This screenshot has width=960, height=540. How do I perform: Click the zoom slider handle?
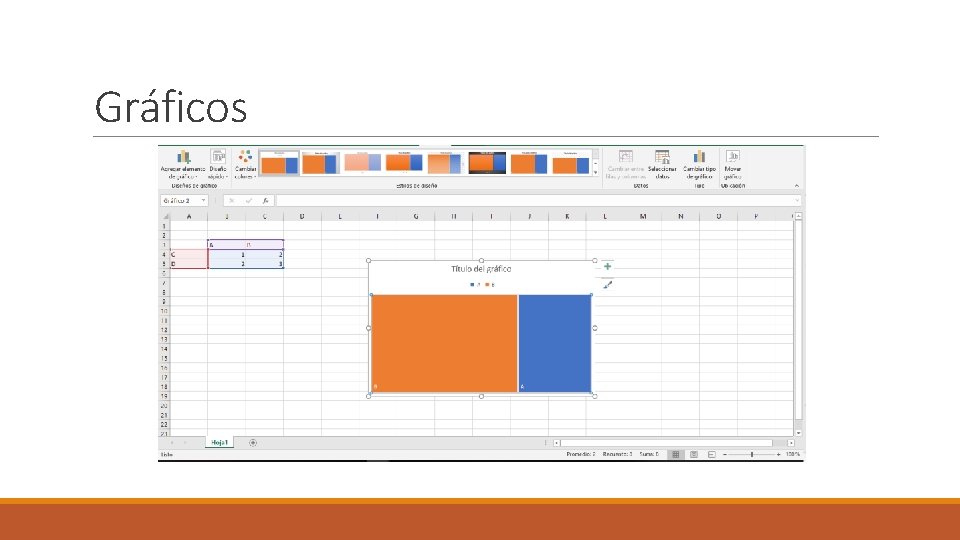752,454
